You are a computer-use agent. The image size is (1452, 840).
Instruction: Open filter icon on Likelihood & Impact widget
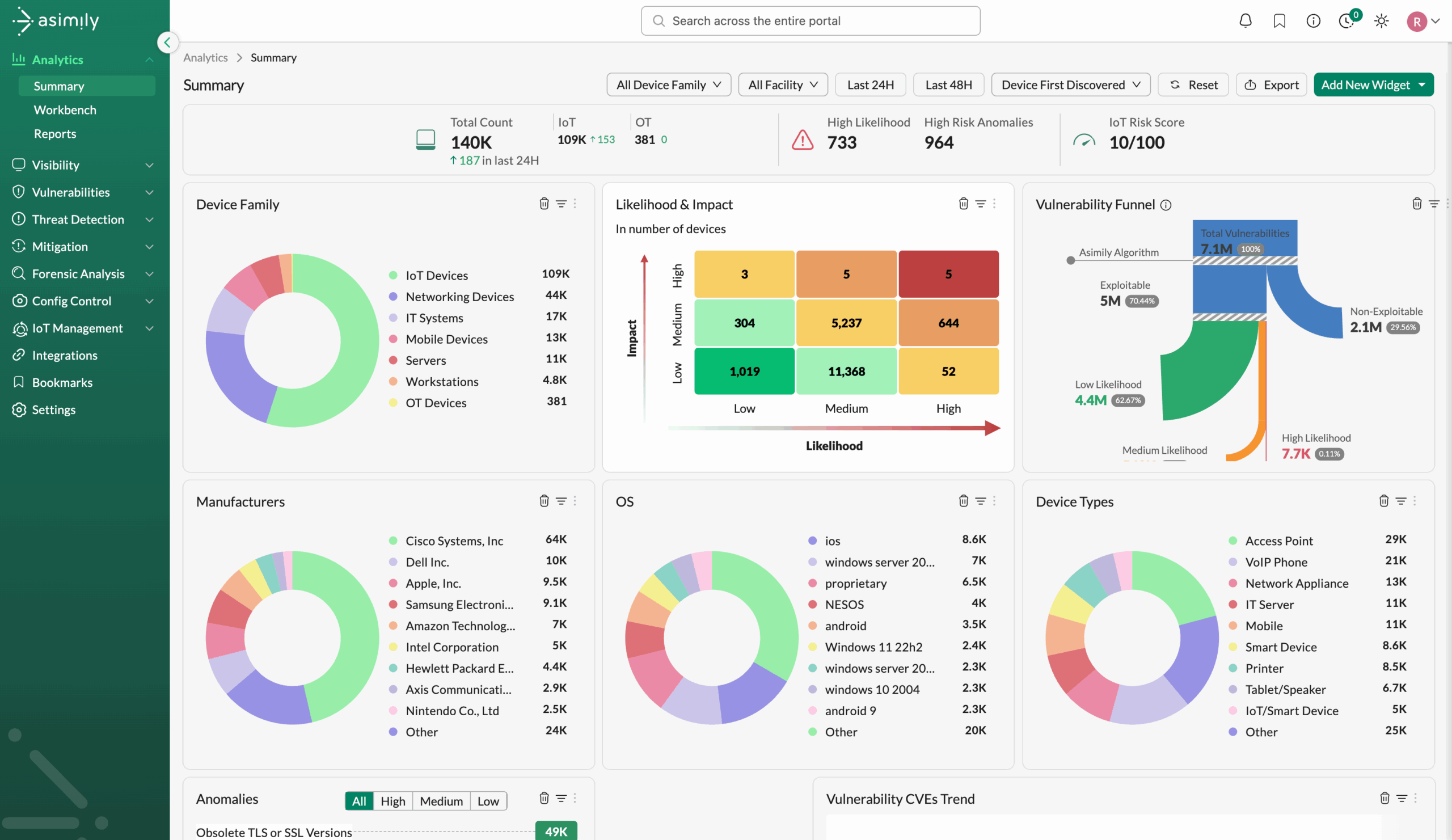point(980,204)
